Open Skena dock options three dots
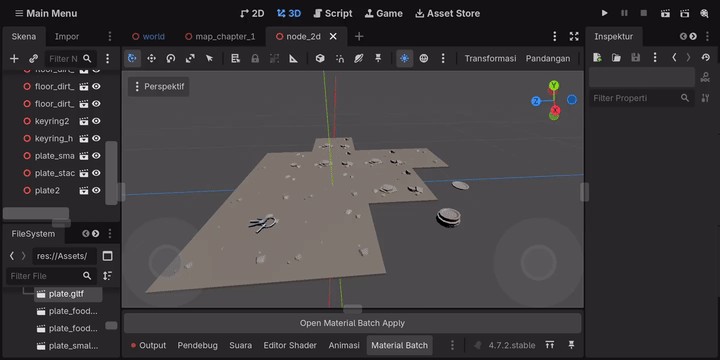The image size is (720, 360). [109, 36]
